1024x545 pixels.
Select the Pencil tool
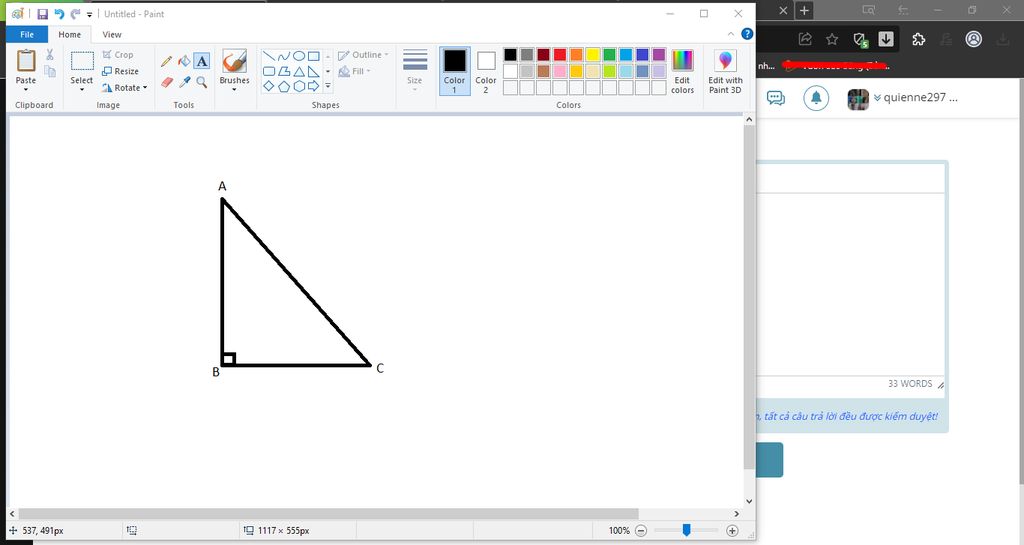tap(167, 61)
